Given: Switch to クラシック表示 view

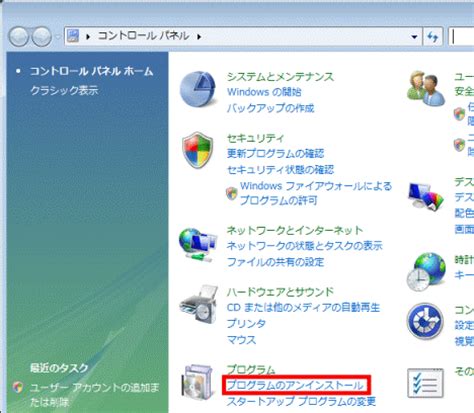Looking at the screenshot, I should 64,90.
